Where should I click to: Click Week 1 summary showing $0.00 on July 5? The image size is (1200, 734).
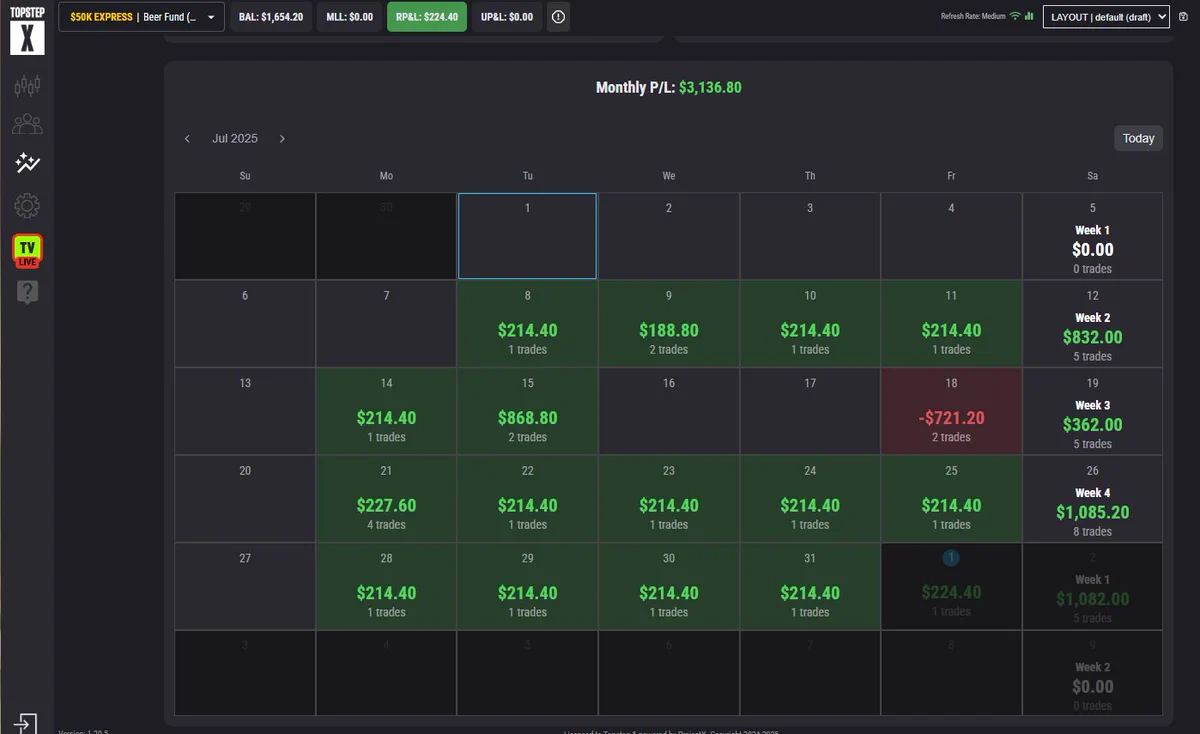[x=1092, y=236]
